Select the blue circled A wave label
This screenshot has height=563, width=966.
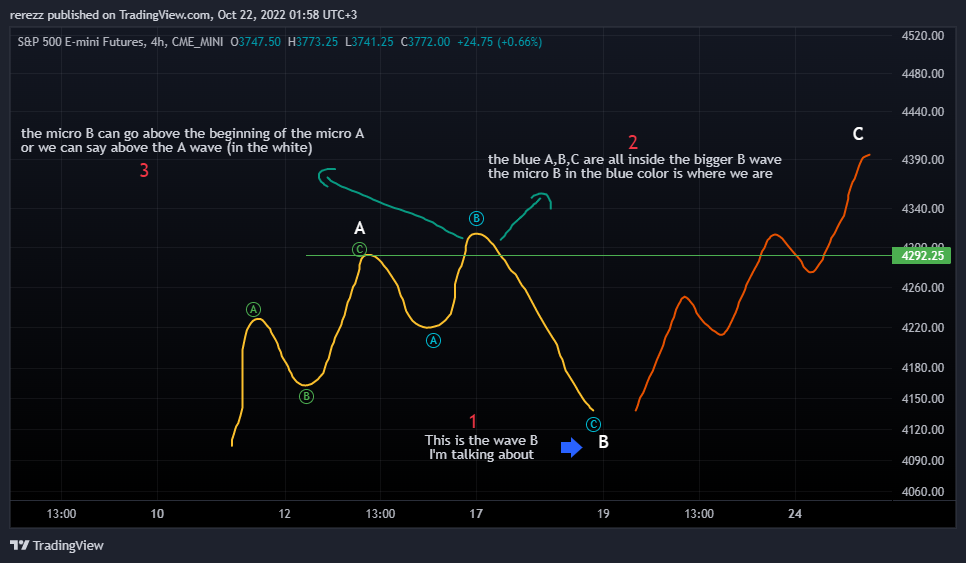tap(433, 340)
